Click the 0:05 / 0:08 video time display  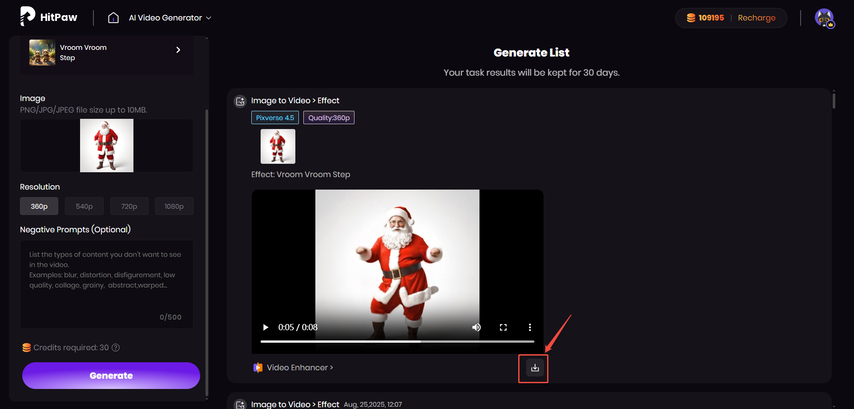[298, 327]
